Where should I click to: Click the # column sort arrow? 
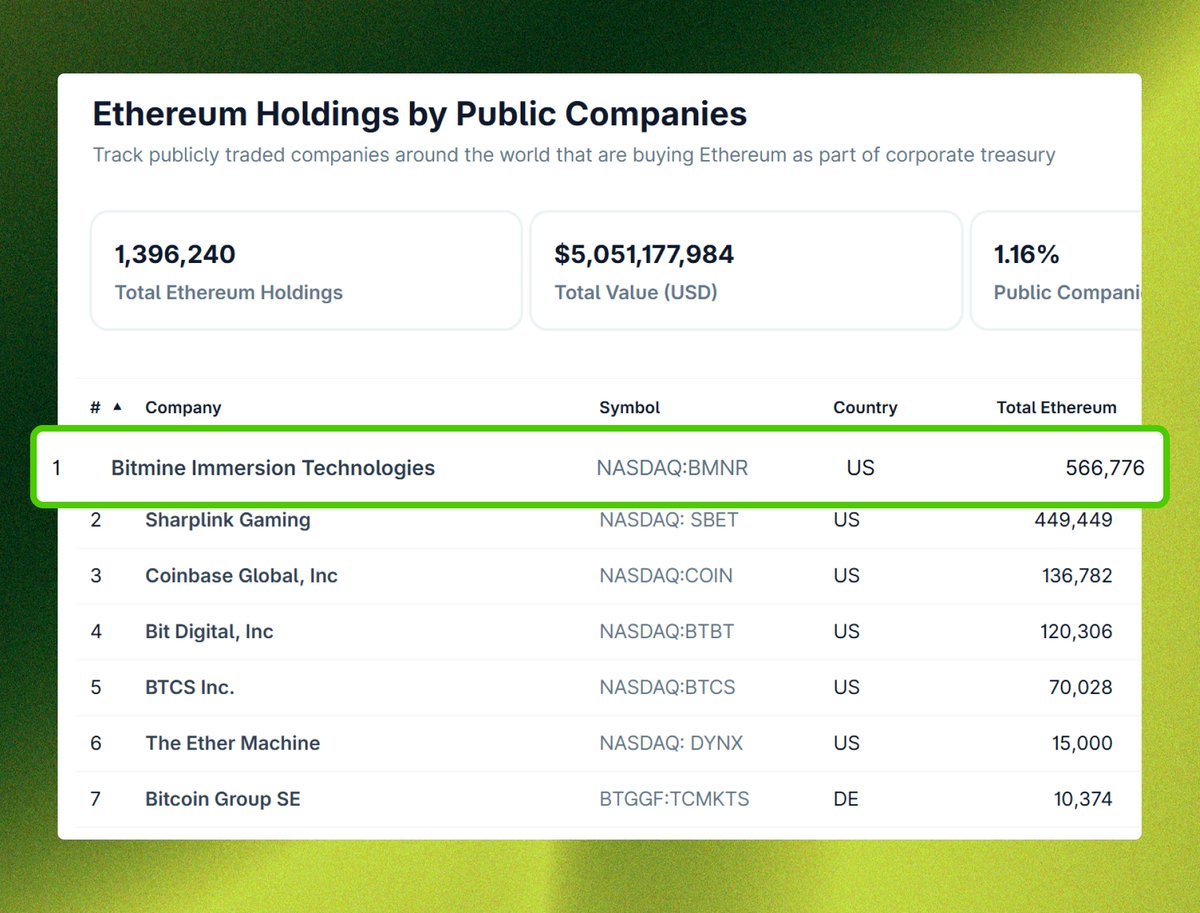click(117, 407)
